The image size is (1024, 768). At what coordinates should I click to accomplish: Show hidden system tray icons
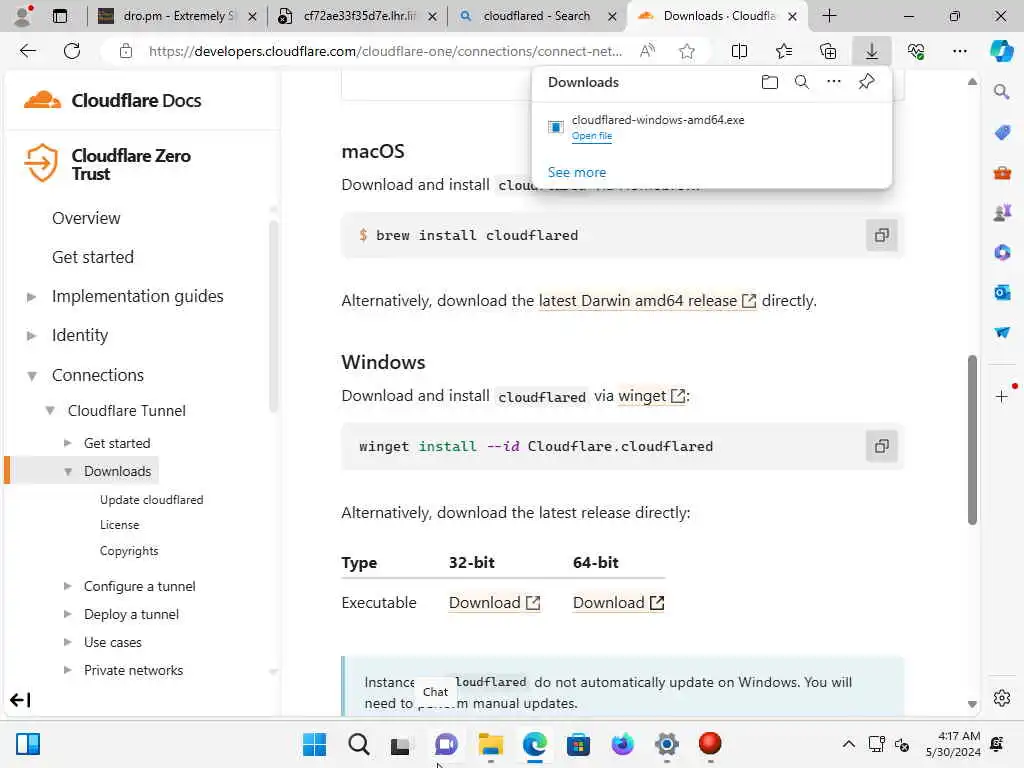pyautogui.click(x=848, y=744)
